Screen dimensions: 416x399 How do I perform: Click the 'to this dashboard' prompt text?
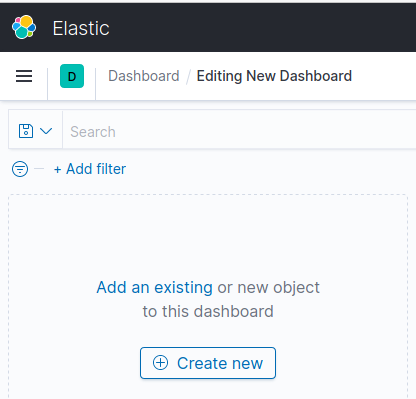pyautogui.click(x=208, y=311)
